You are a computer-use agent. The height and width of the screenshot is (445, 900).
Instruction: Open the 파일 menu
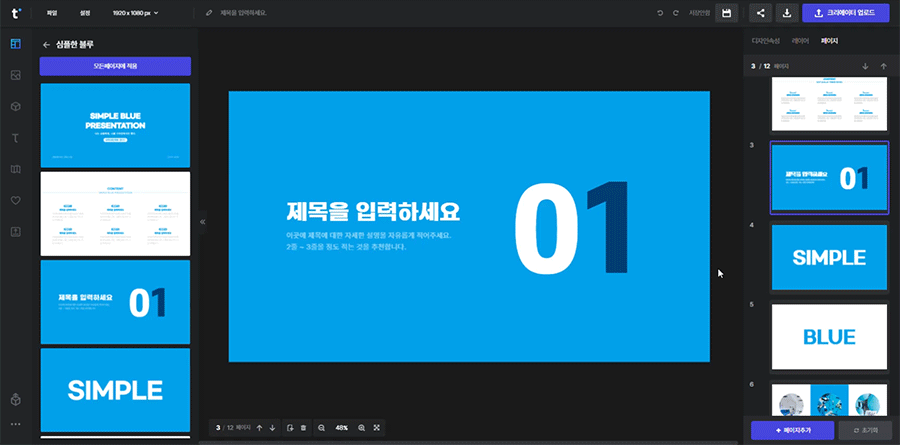pyautogui.click(x=51, y=13)
